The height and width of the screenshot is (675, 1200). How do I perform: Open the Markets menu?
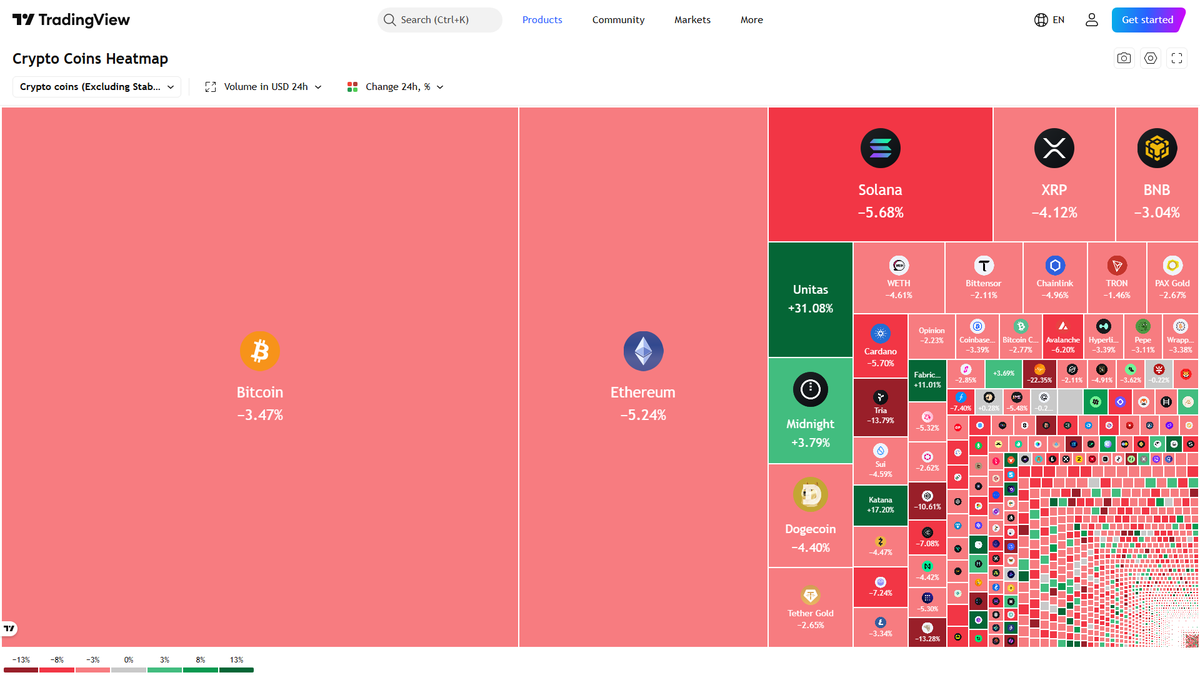pos(692,20)
